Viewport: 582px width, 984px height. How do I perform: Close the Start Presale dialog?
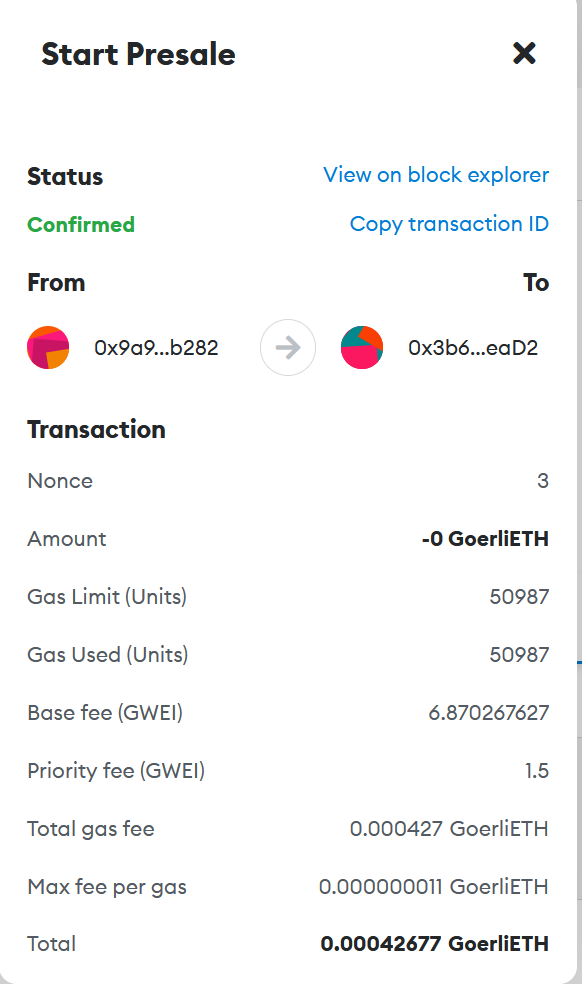[x=524, y=53]
